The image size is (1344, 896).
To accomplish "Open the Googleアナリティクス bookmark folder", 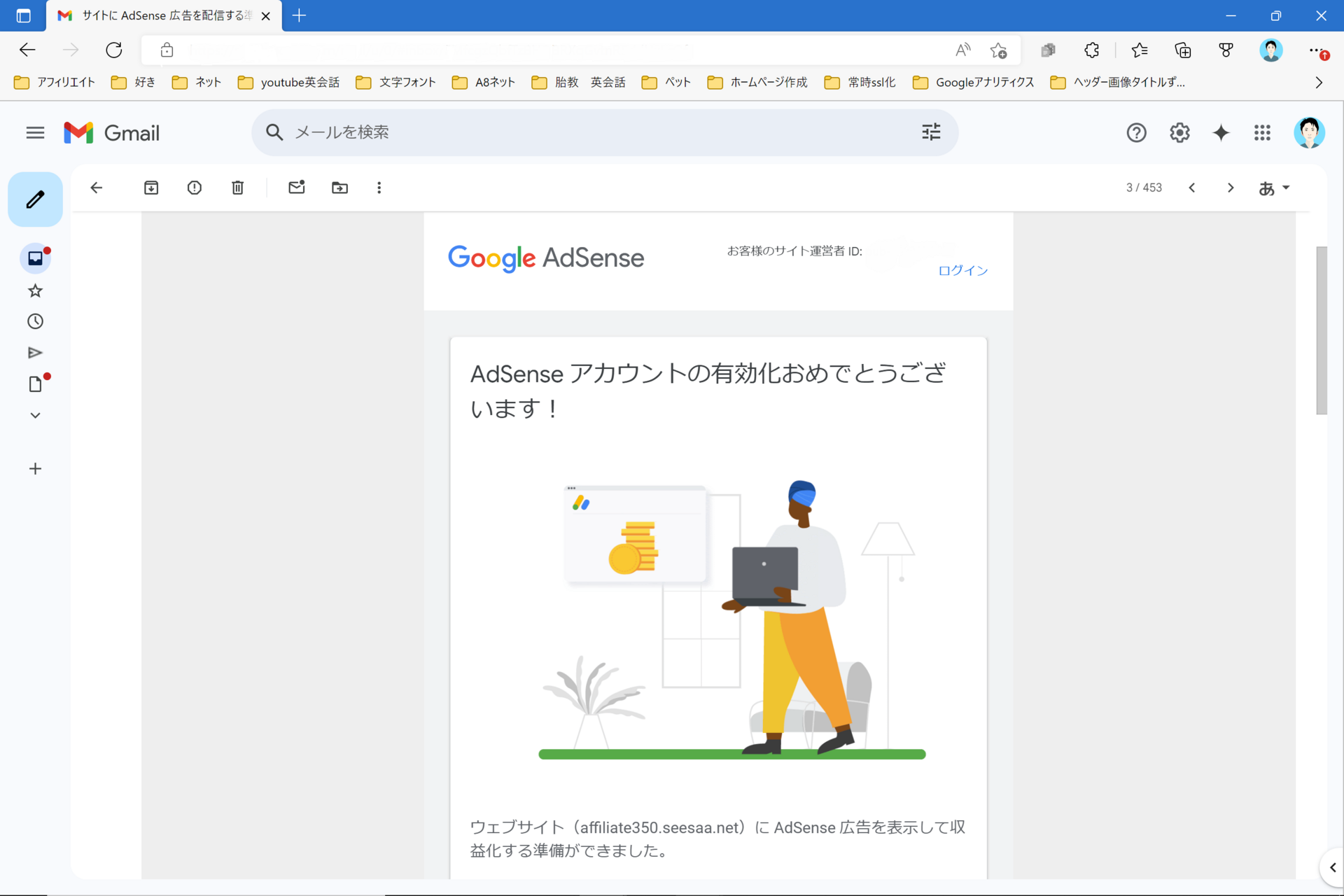I will point(973,82).
